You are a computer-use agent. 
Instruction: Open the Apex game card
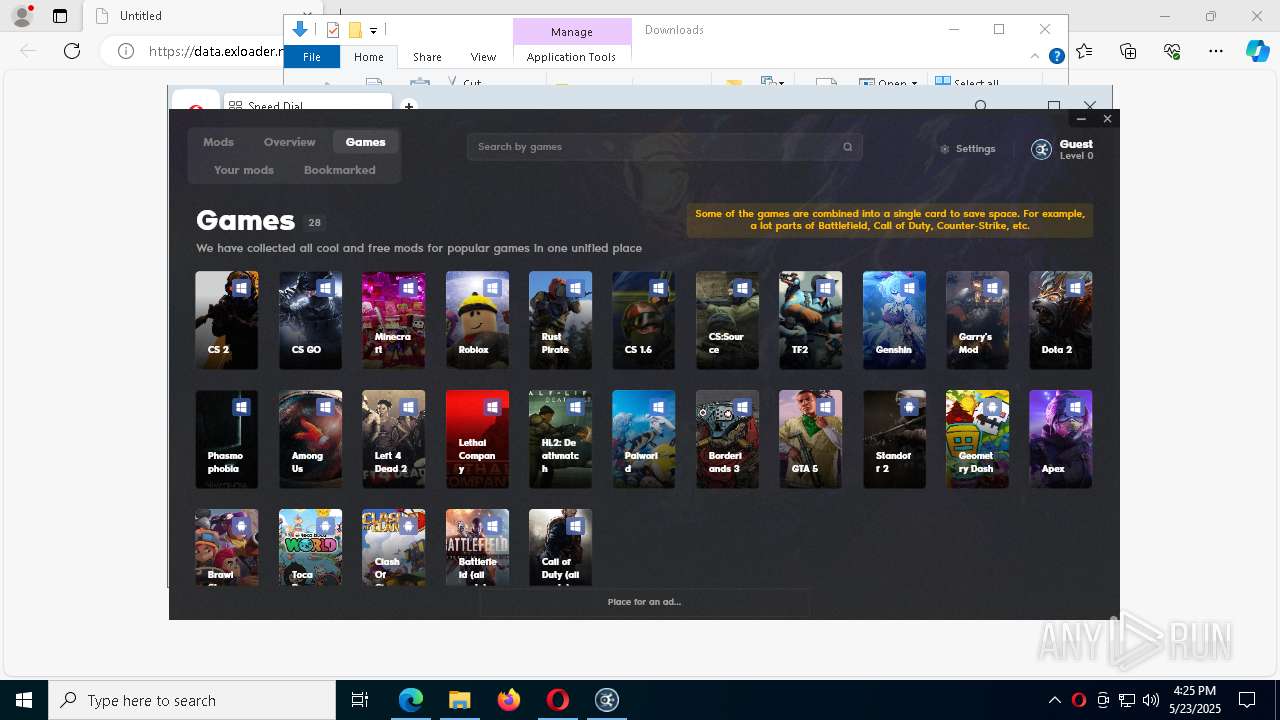click(x=1060, y=439)
